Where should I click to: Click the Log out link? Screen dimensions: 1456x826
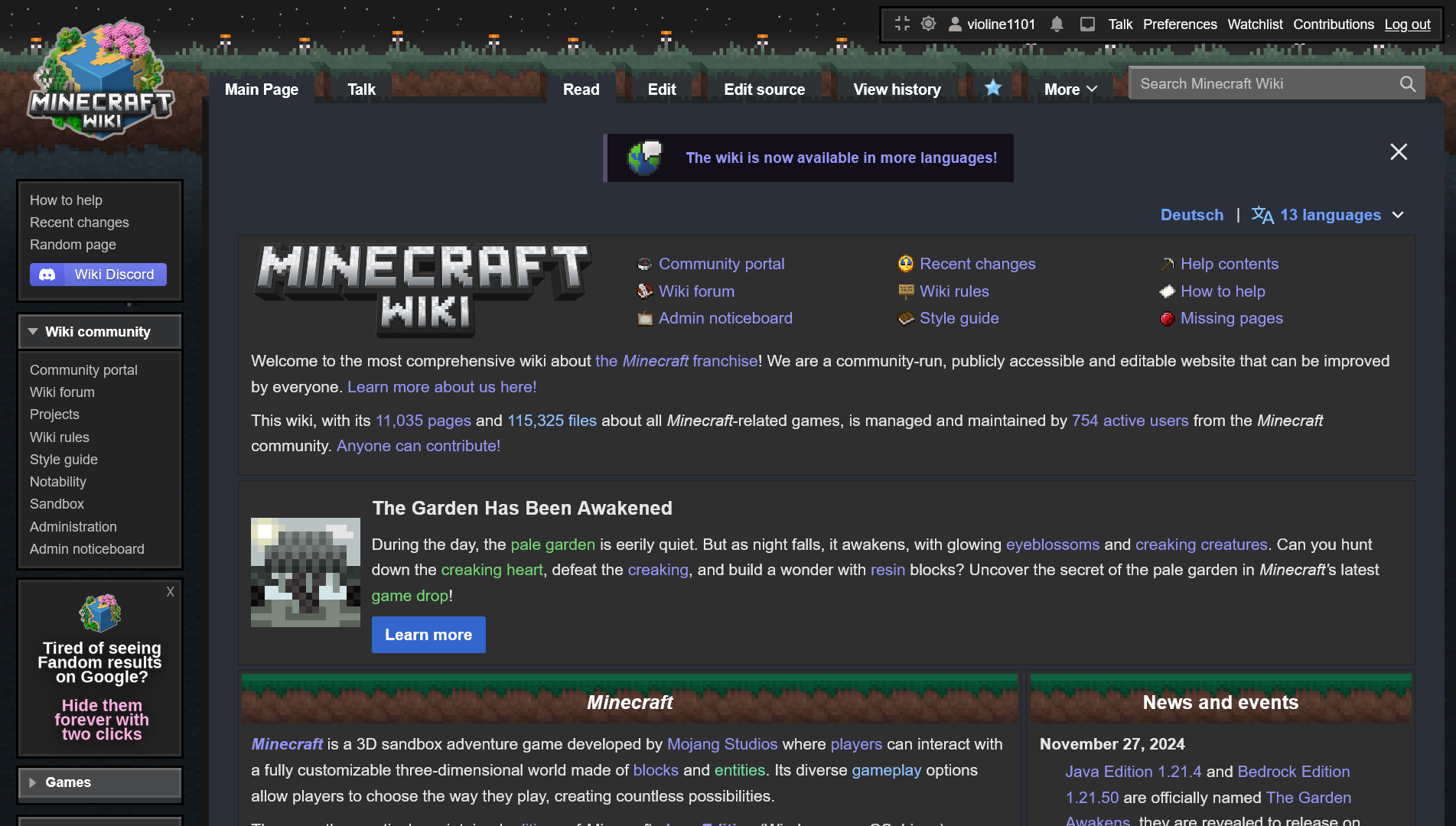click(1407, 24)
